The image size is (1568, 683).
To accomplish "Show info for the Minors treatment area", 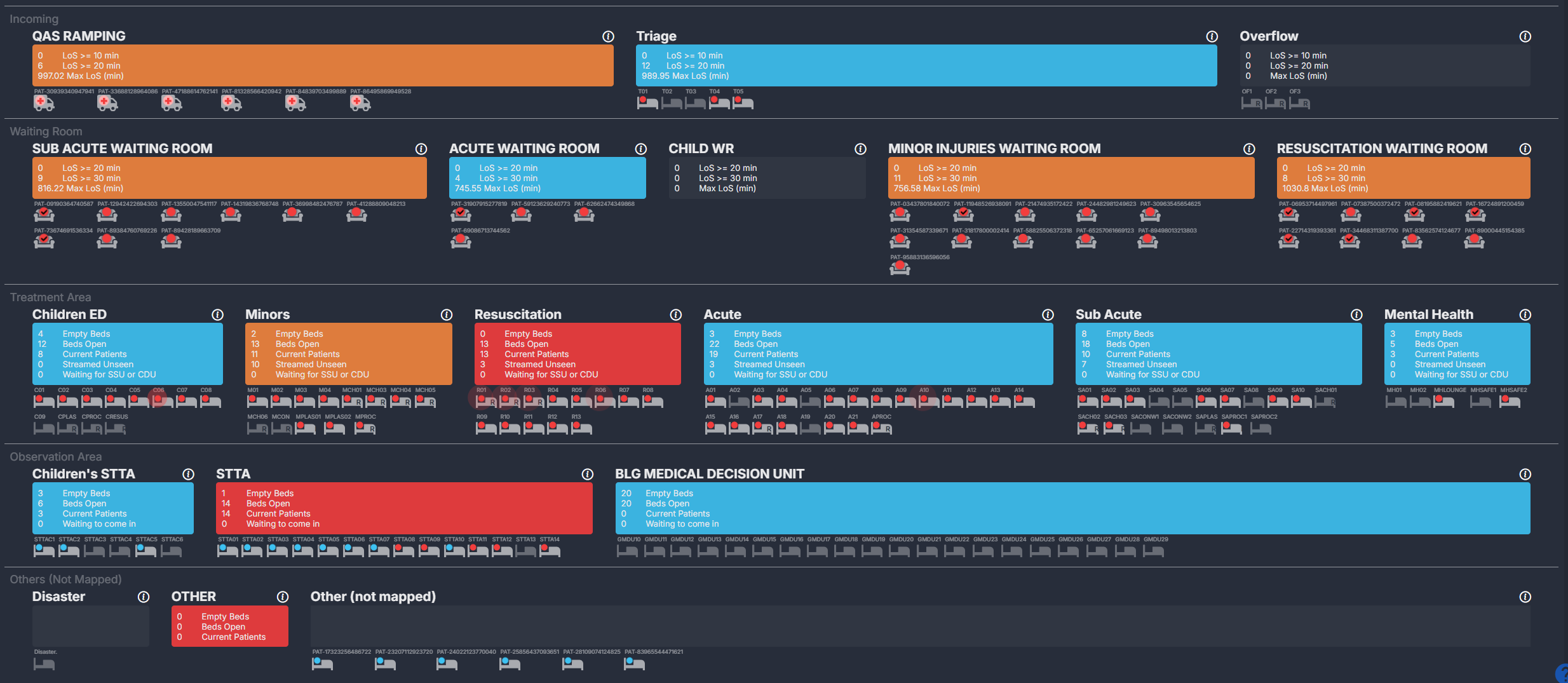I will click(447, 315).
